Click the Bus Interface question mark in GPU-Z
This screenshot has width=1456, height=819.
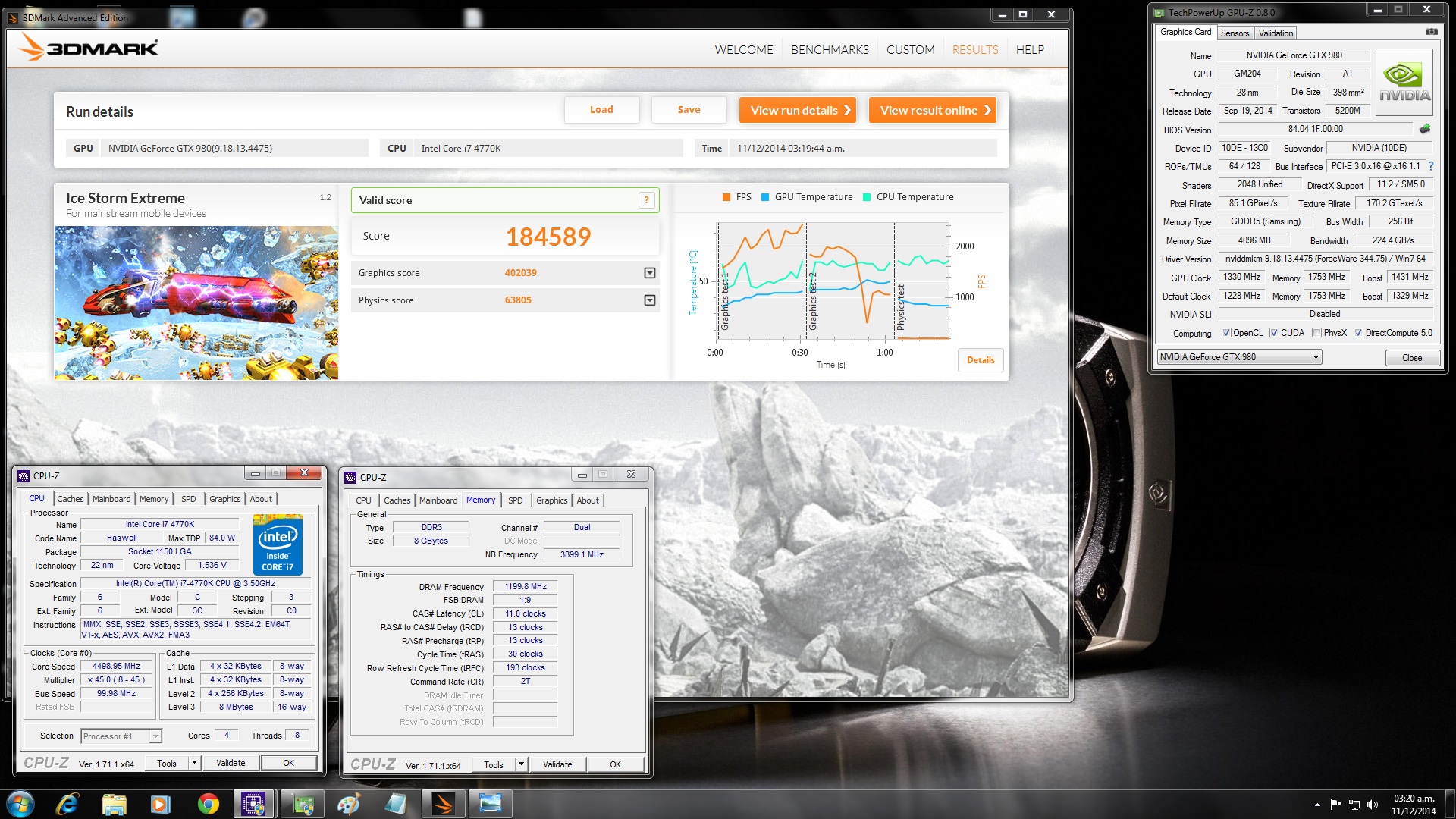1431,166
